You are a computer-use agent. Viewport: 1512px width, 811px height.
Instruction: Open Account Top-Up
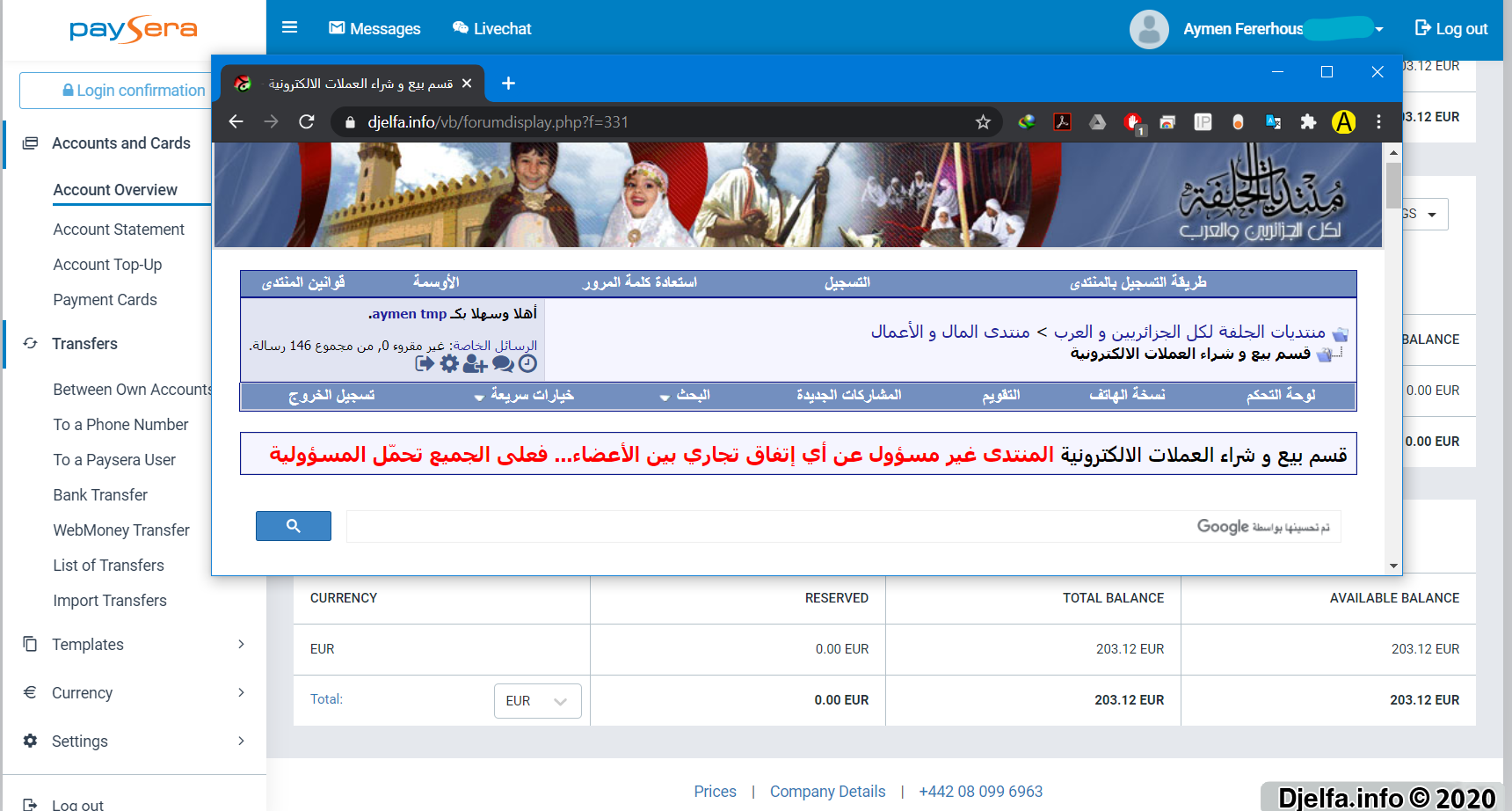tap(107, 265)
